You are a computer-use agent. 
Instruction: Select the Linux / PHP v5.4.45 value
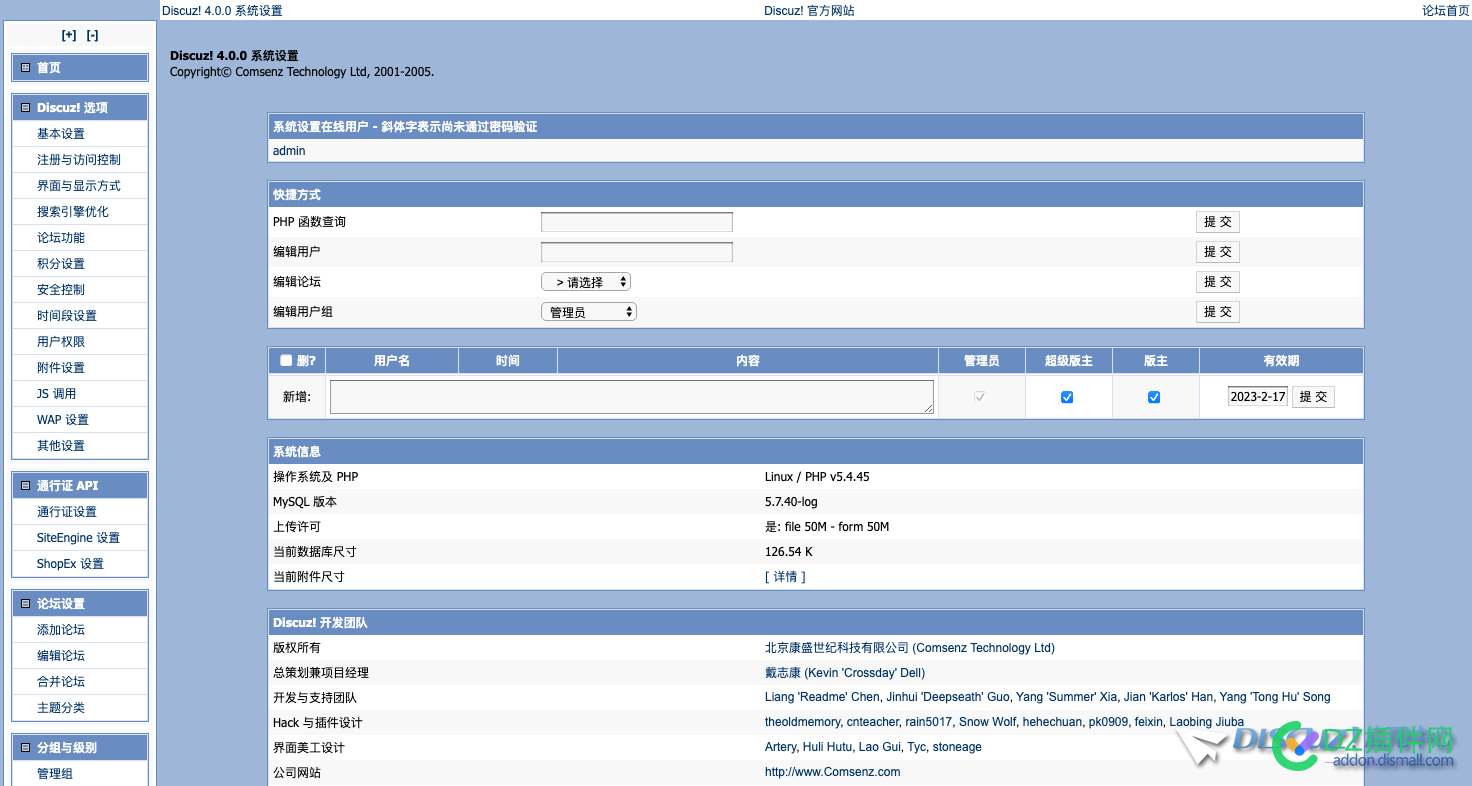(817, 477)
